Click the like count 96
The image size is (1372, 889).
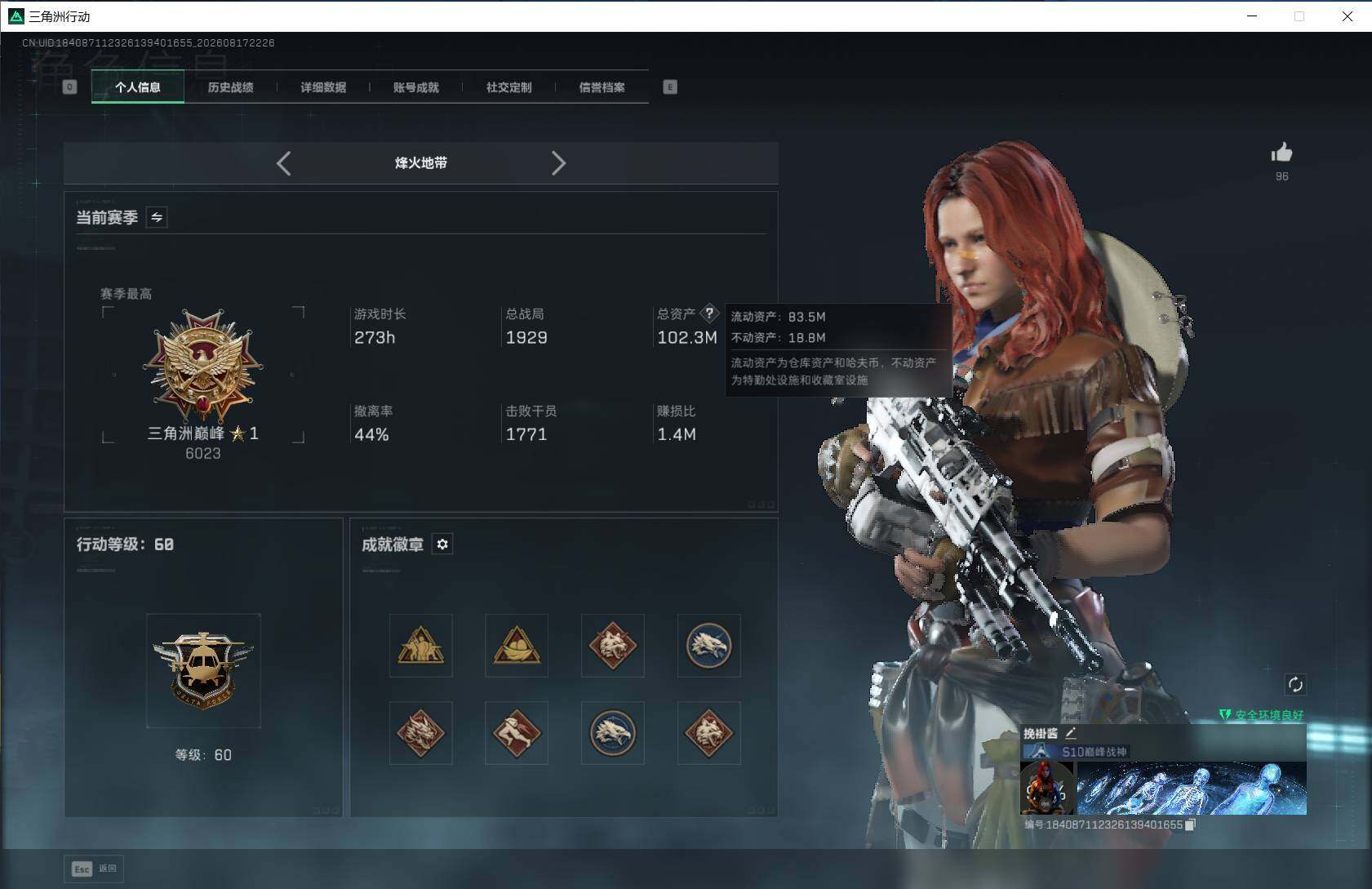[1282, 176]
